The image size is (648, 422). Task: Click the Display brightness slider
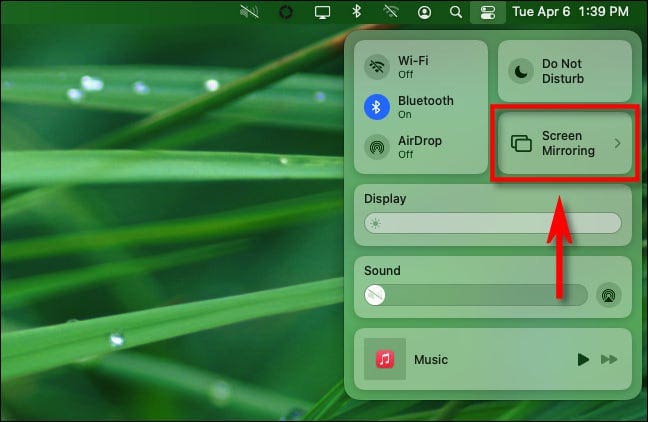pyautogui.click(x=492, y=222)
